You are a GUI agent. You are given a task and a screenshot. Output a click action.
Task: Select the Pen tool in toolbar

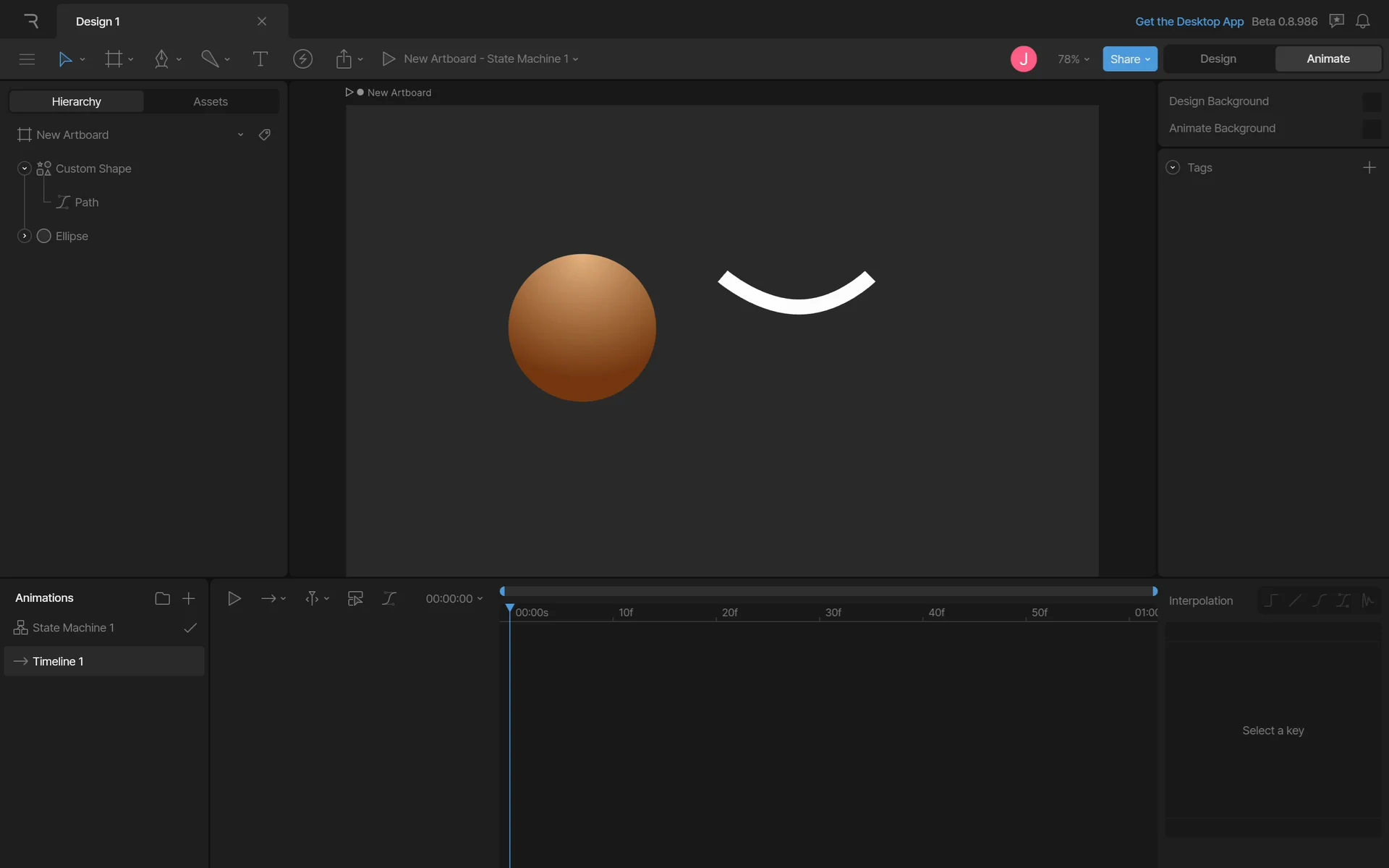(161, 59)
